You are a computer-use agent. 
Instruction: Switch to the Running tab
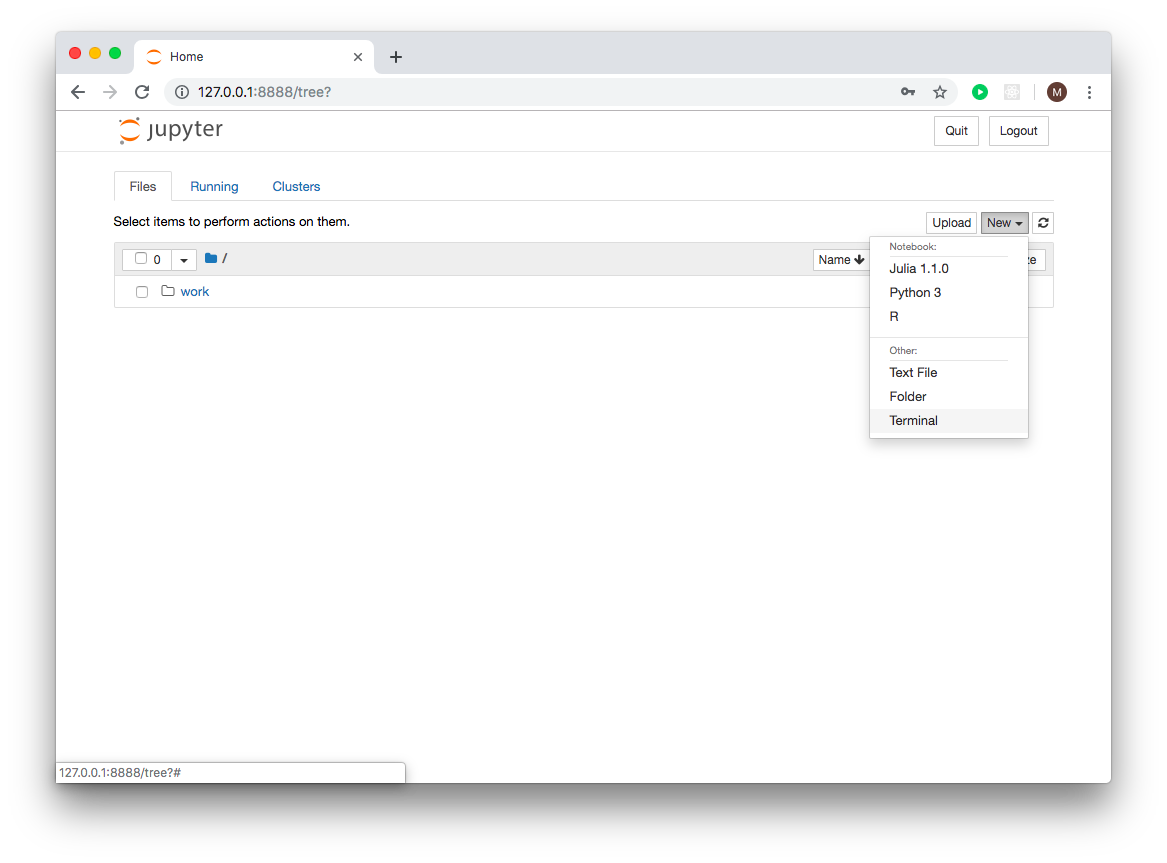tap(214, 187)
